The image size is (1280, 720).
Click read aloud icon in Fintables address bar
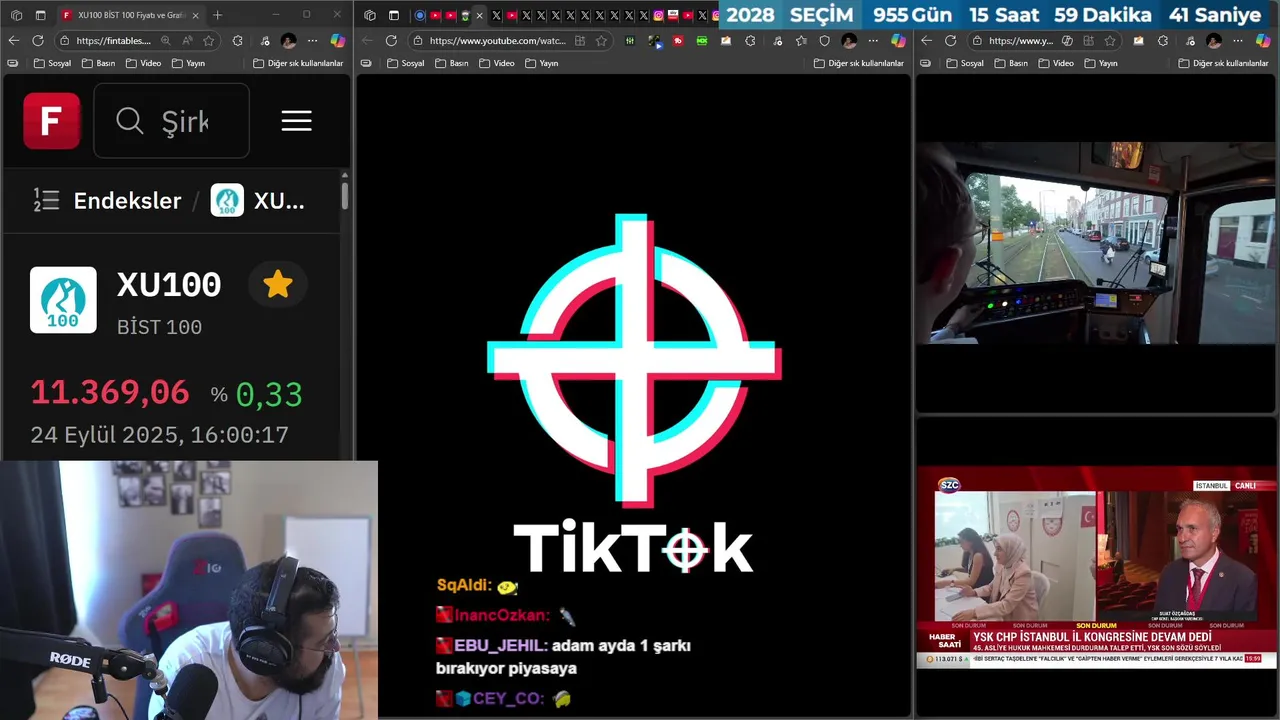click(x=187, y=41)
